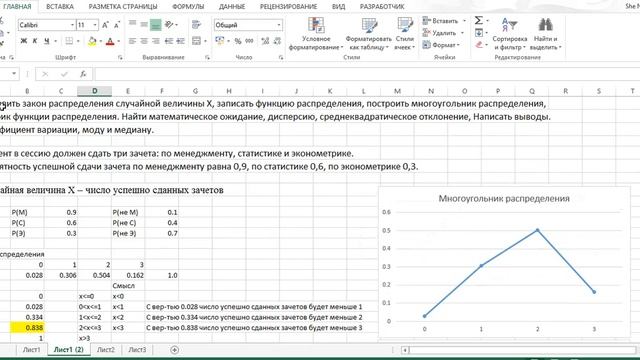Click Вставить cells button
Viewport: 640px width, 360px height.
click(440, 20)
